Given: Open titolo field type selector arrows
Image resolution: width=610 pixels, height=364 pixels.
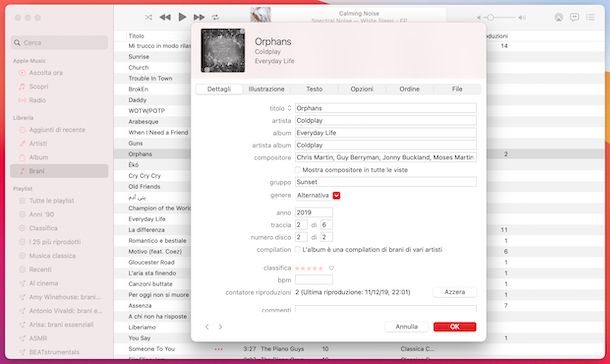Looking at the screenshot, I should (x=289, y=108).
